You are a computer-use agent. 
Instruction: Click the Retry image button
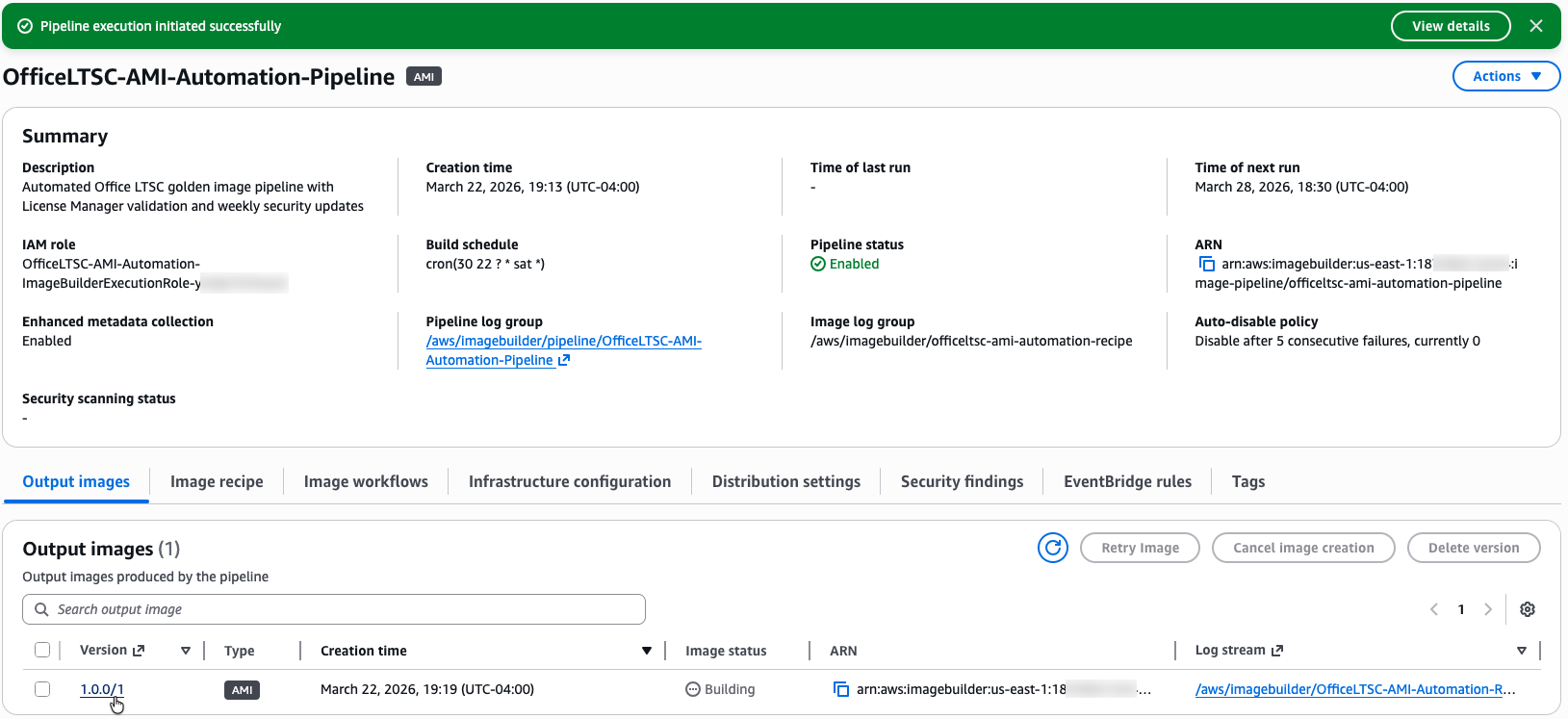tap(1140, 548)
